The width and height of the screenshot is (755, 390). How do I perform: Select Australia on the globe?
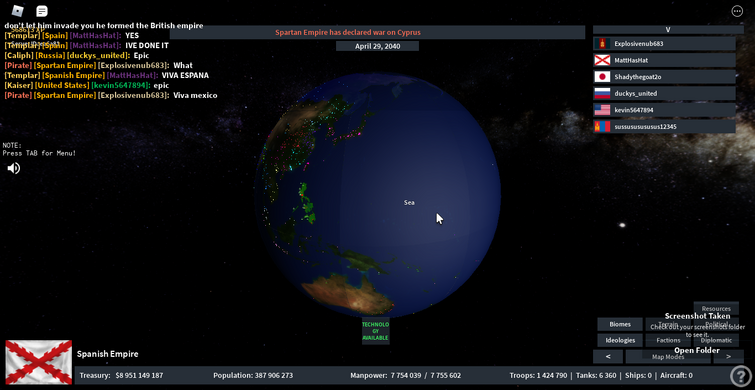(x=344, y=291)
